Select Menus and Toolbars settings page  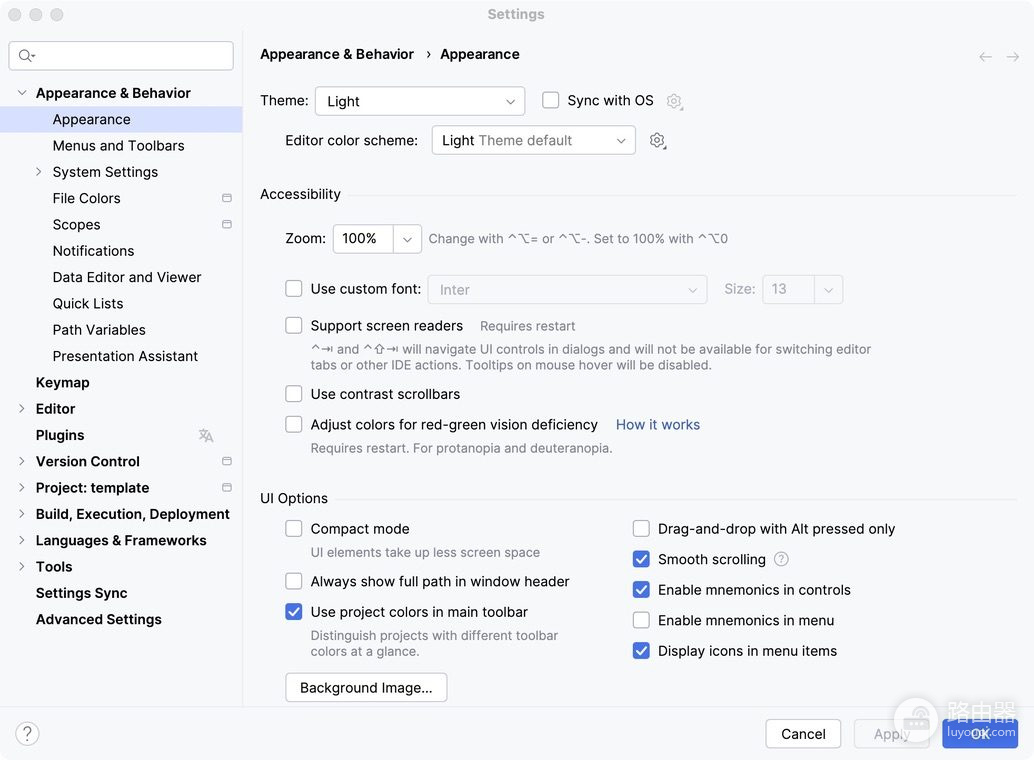pyautogui.click(x=121, y=146)
